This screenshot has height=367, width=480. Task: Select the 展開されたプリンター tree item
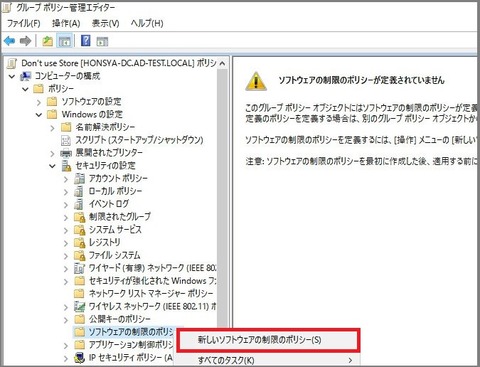point(109,153)
